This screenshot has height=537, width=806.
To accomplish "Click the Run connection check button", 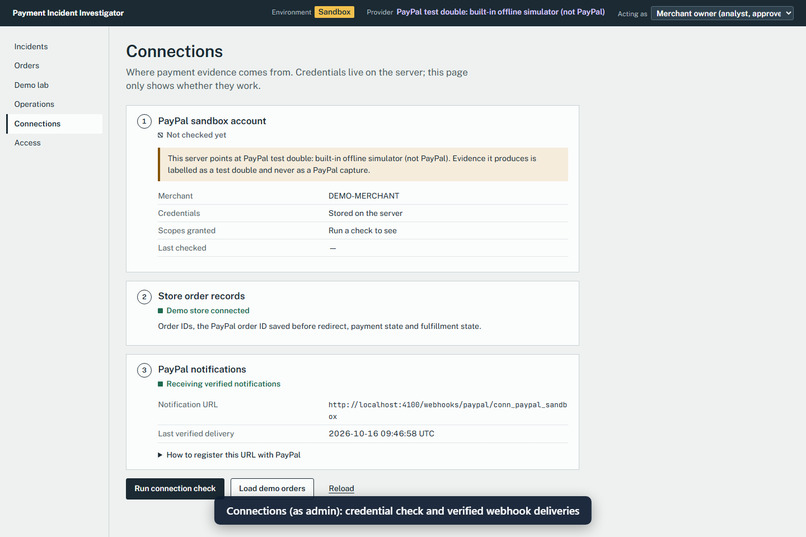I will click(175, 488).
